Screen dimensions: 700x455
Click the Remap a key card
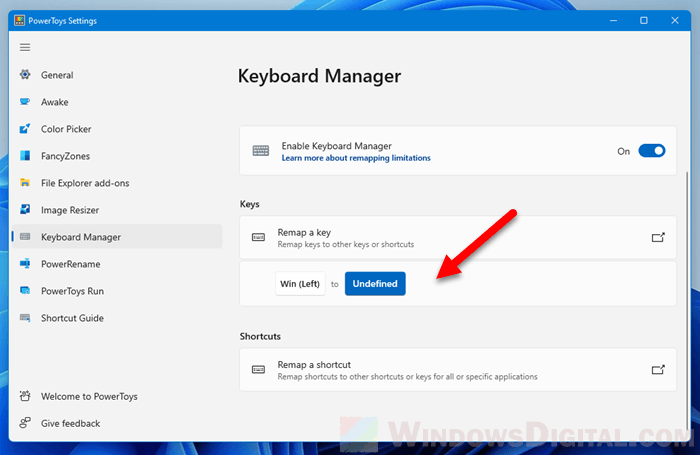(x=458, y=237)
